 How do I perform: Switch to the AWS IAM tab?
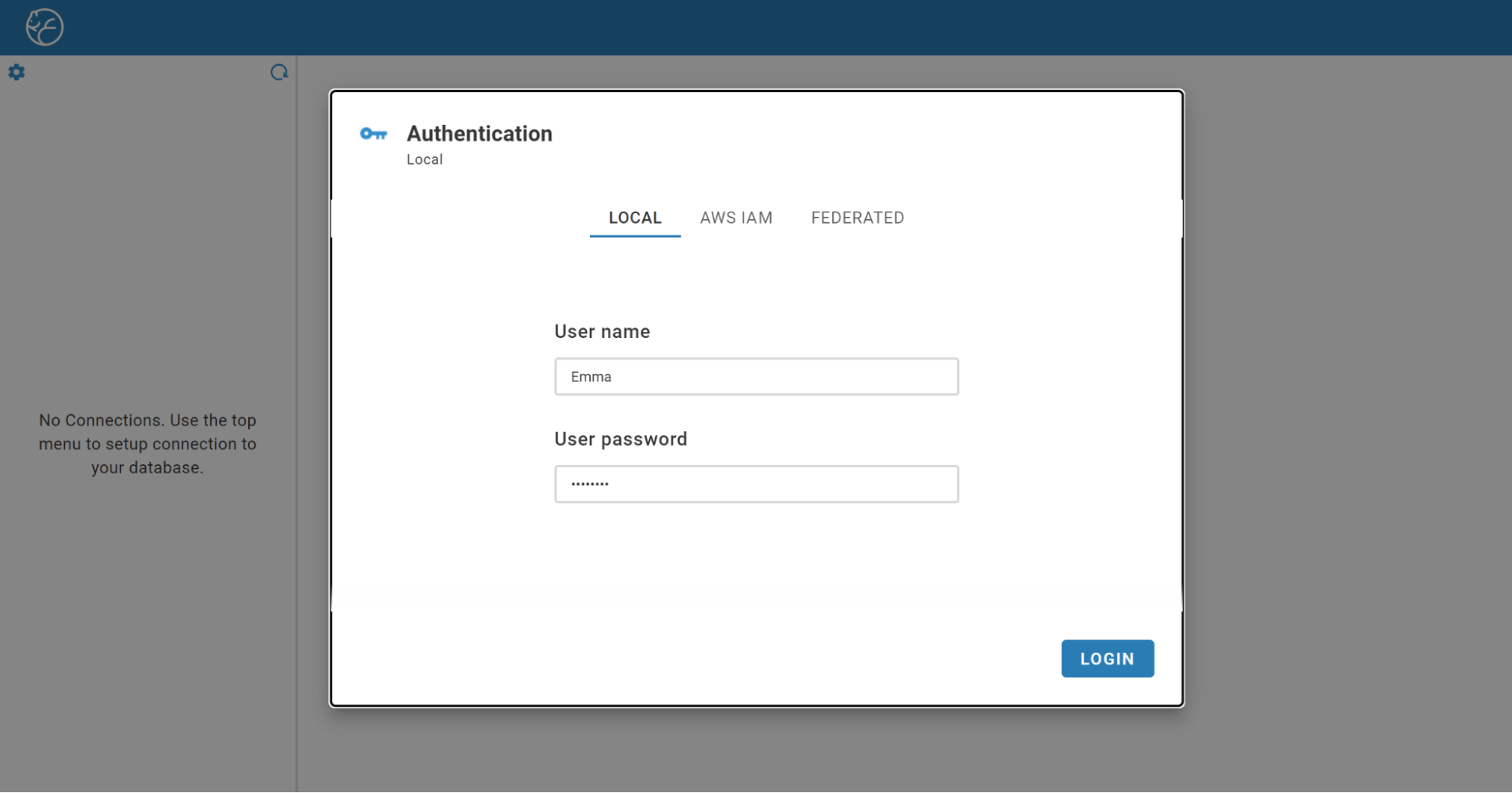(736, 218)
